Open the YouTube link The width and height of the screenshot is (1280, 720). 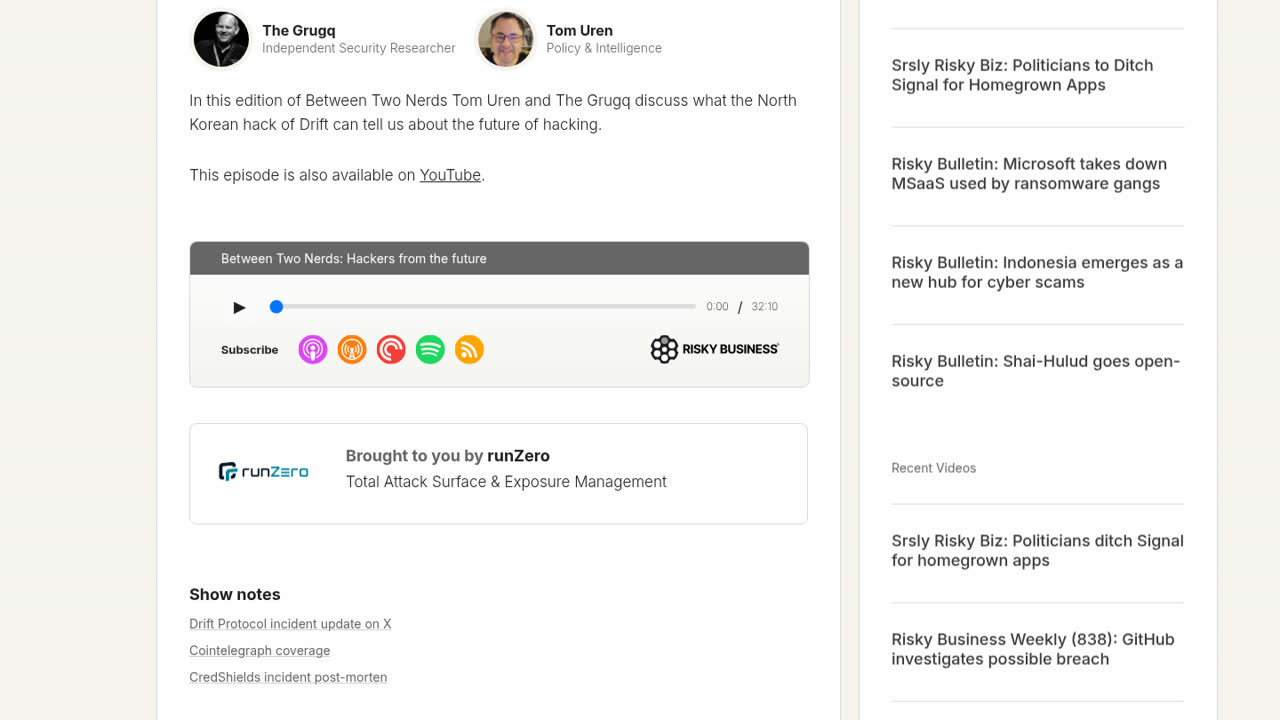click(x=450, y=175)
